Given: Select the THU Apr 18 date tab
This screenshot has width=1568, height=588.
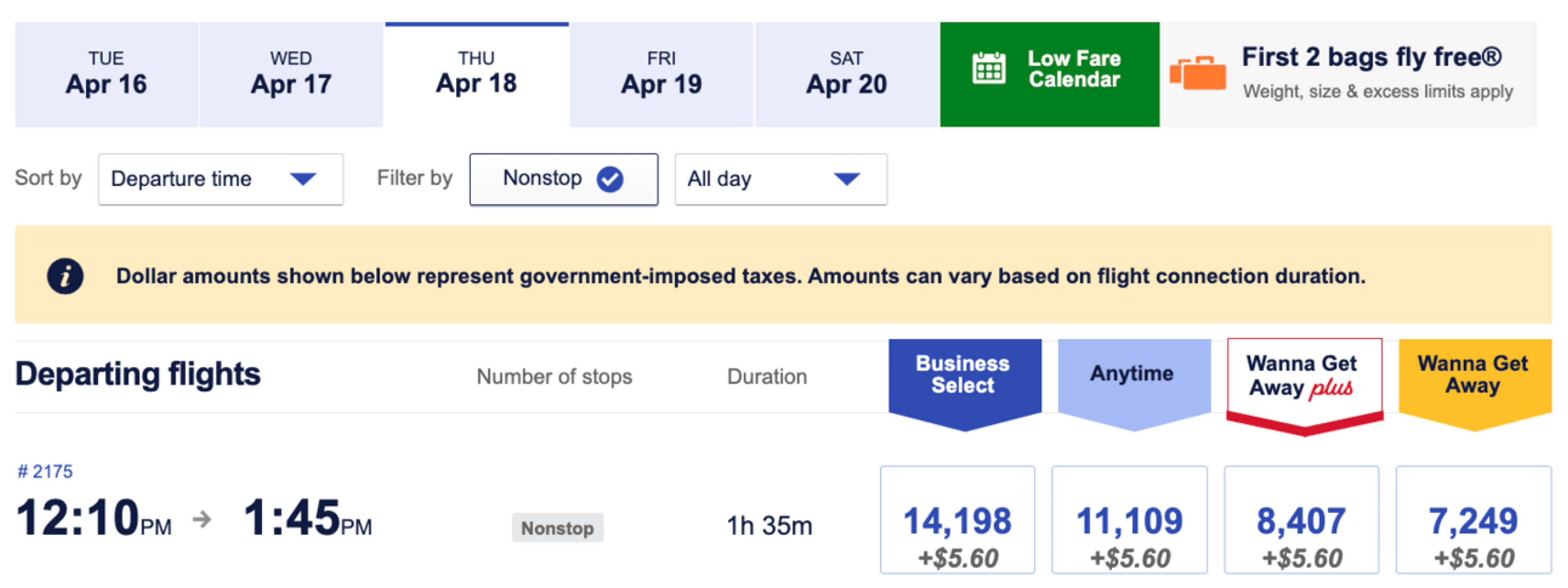Looking at the screenshot, I should coord(477,74).
